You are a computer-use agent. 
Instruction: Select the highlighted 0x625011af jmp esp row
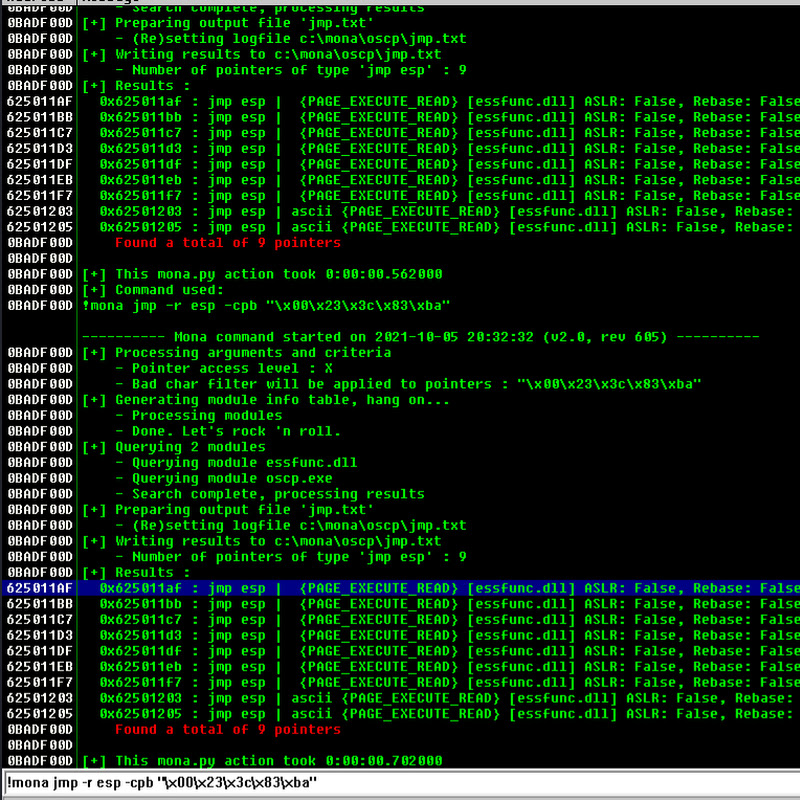(400, 588)
